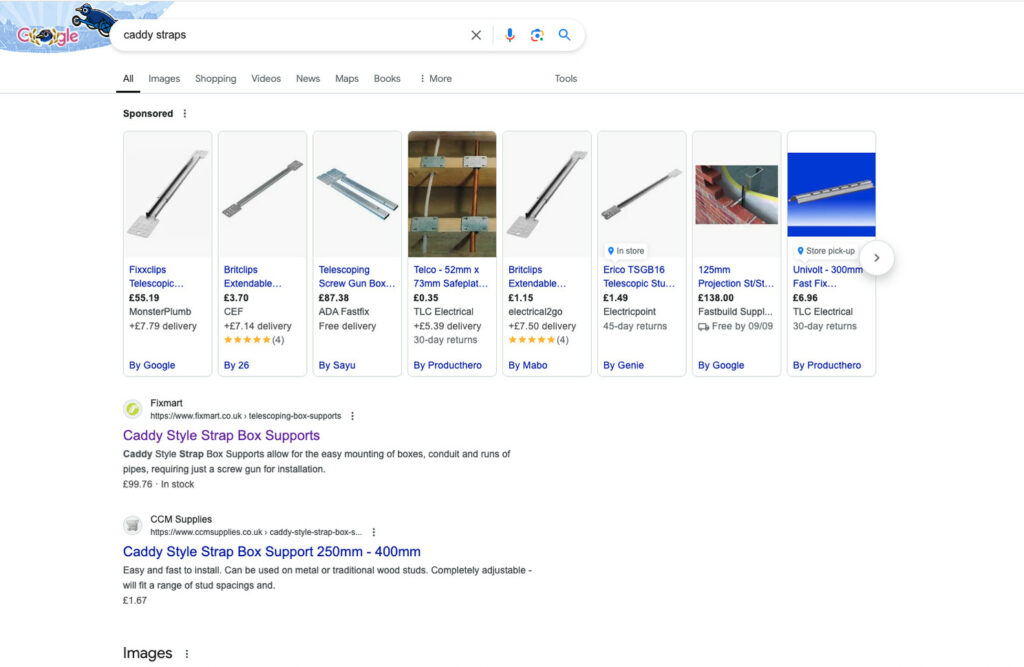1024x667 pixels.
Task: Open Univolt 300mm Fast Fix image
Action: (831, 194)
